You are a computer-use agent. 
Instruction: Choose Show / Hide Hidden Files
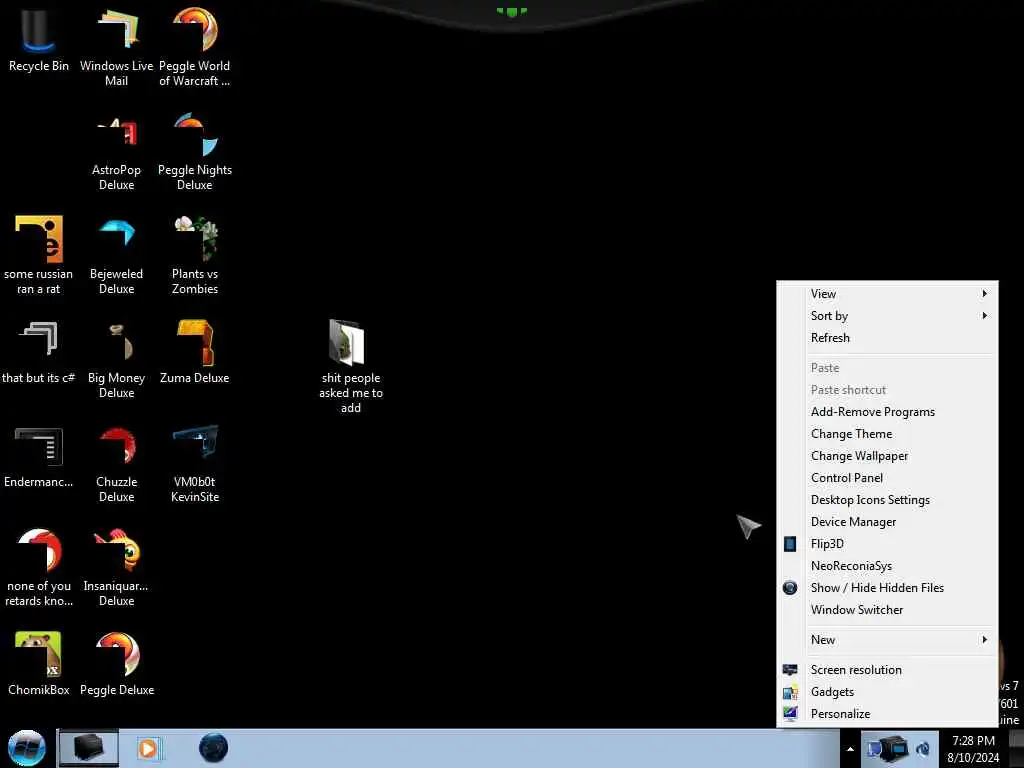(x=888, y=588)
